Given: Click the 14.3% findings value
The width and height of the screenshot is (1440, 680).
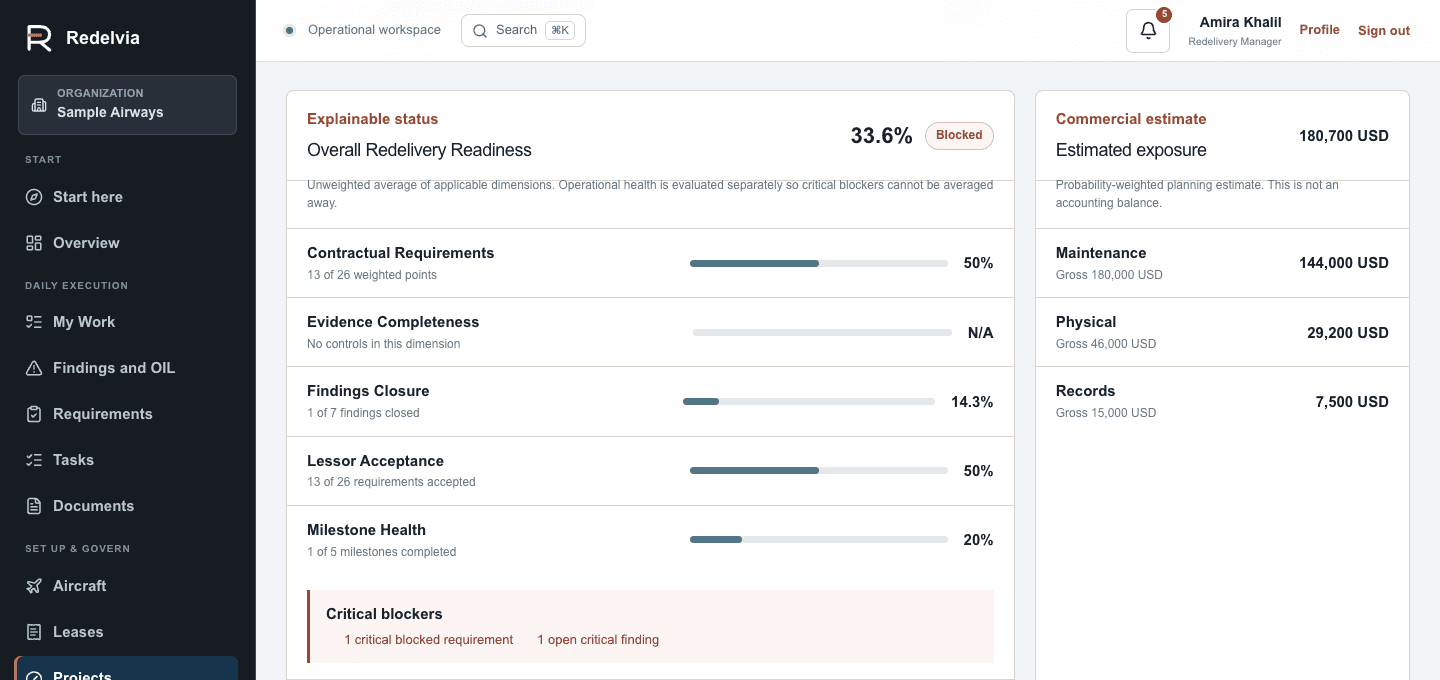Looking at the screenshot, I should click(x=972, y=402).
